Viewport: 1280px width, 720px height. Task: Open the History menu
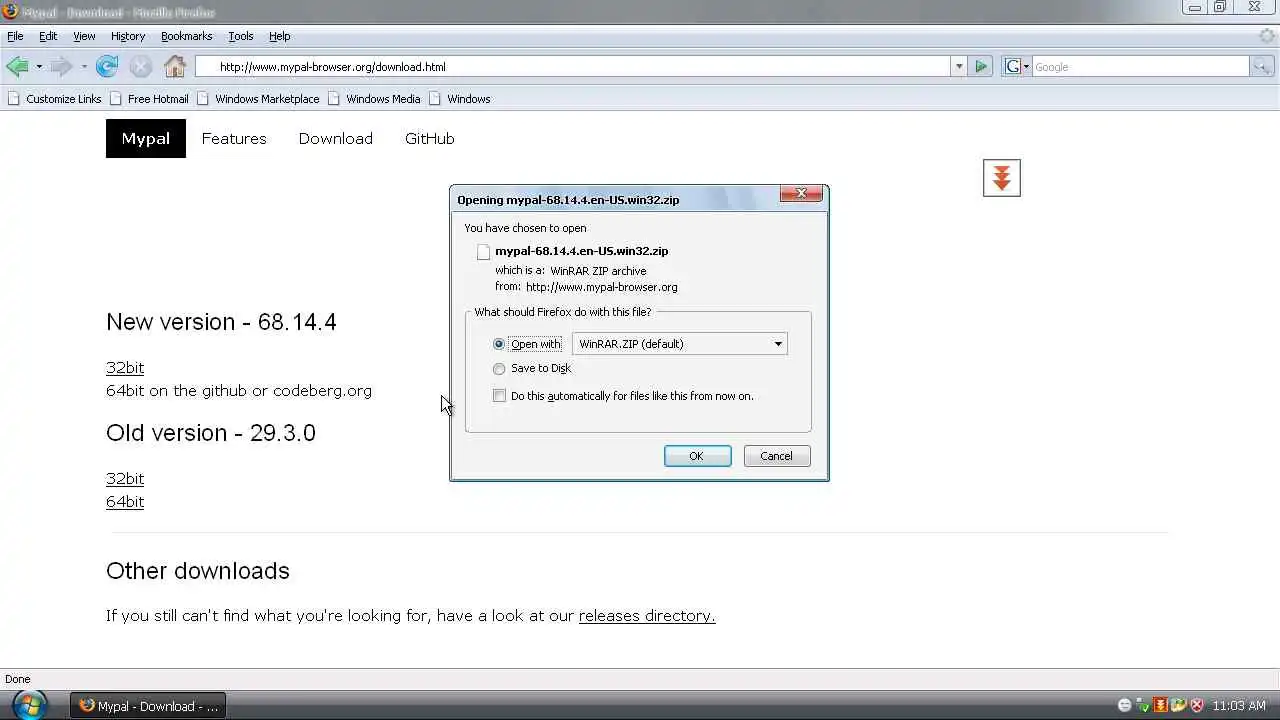(x=128, y=36)
